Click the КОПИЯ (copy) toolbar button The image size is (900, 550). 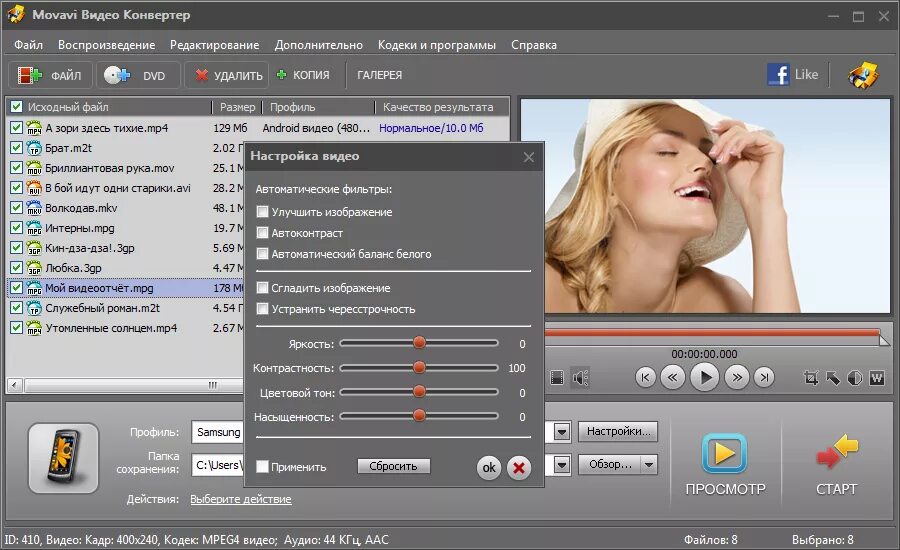304,75
